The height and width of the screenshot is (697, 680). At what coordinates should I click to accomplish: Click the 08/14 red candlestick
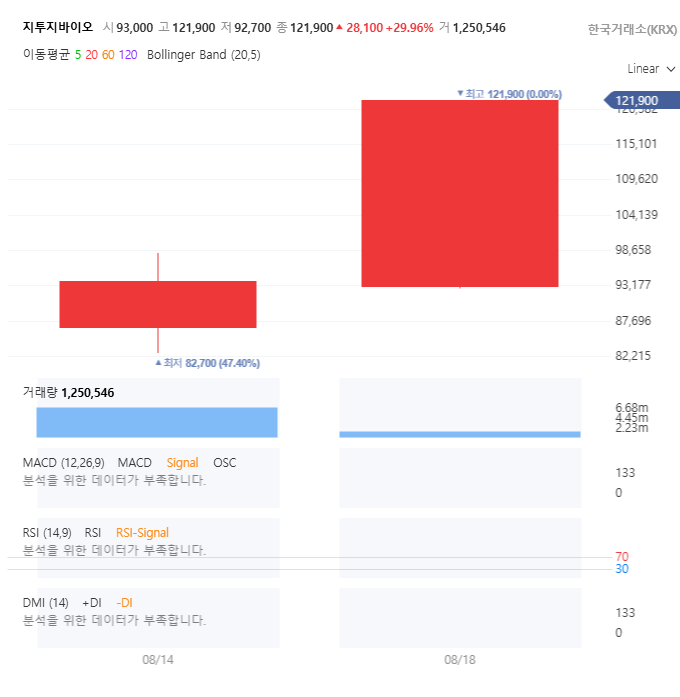point(158,304)
